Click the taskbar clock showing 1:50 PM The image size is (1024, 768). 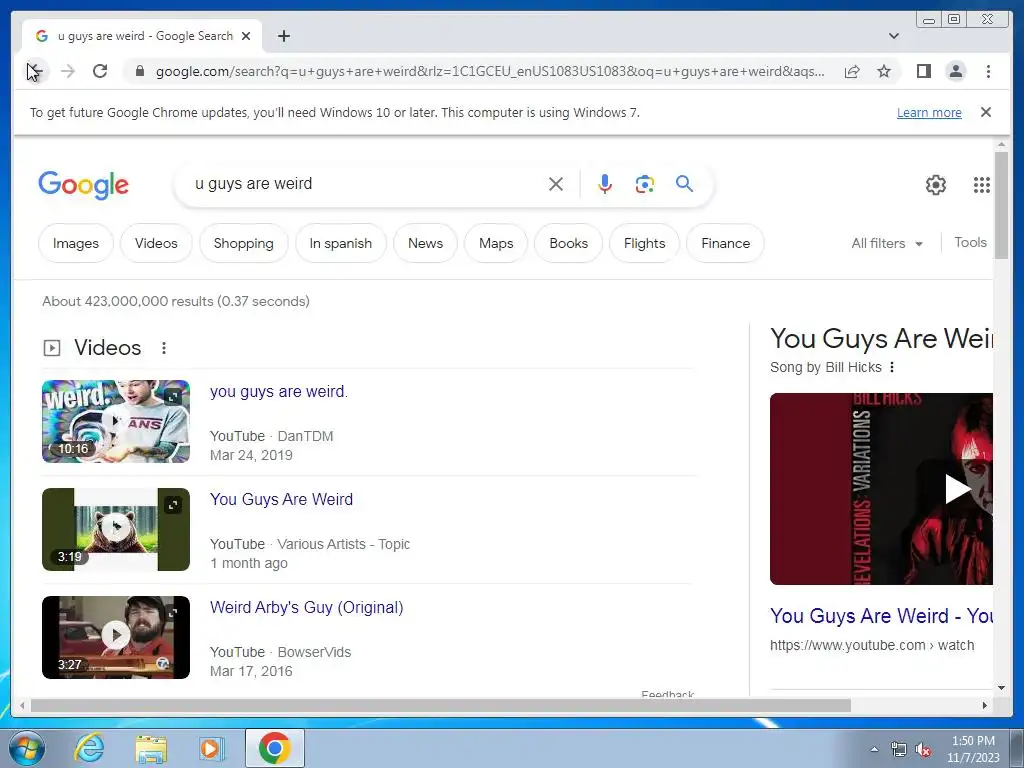(973, 749)
